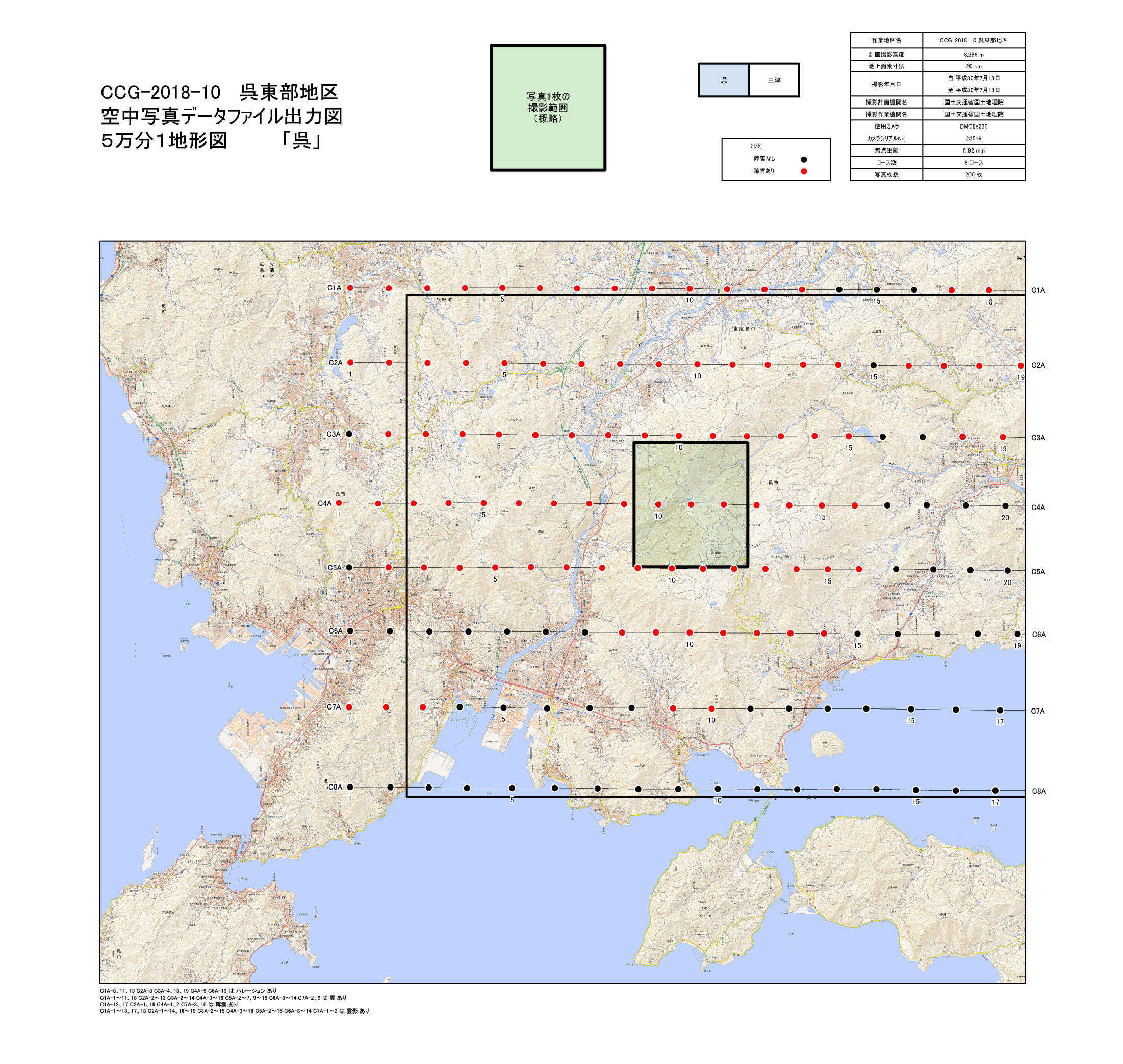The image size is (1123, 1064).
Task: Click the black photo point 15 on course C1A
Action: (876, 290)
